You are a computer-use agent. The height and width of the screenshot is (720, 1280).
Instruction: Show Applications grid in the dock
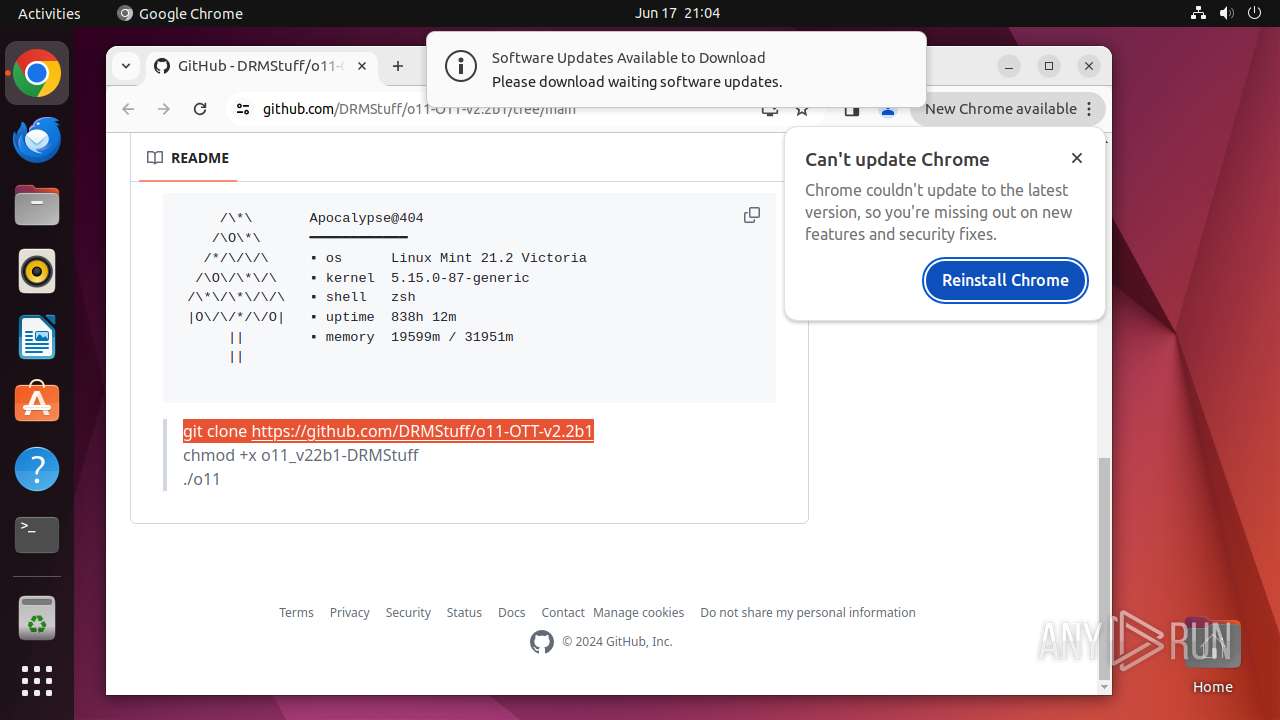[x=37, y=681]
